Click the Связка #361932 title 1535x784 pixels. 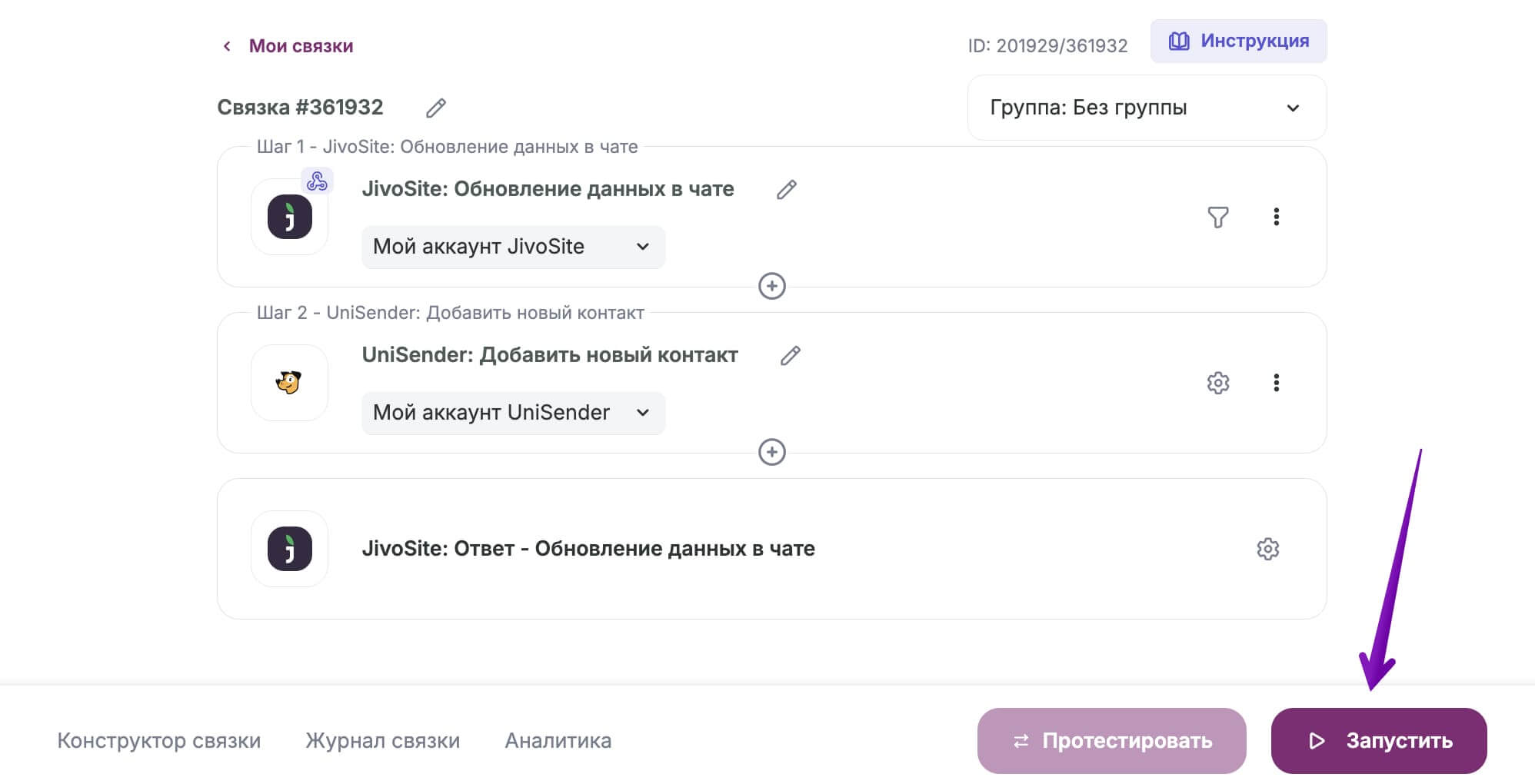(x=300, y=108)
